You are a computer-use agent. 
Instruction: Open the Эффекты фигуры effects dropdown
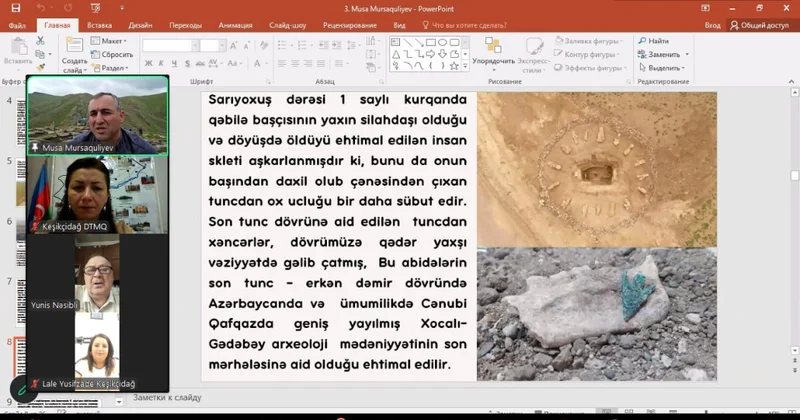tap(590, 67)
